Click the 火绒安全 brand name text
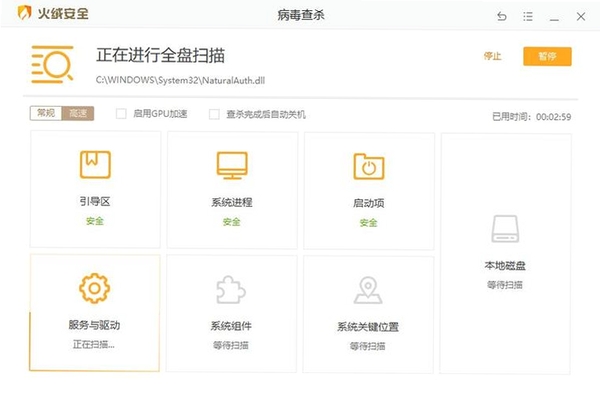 64,13
